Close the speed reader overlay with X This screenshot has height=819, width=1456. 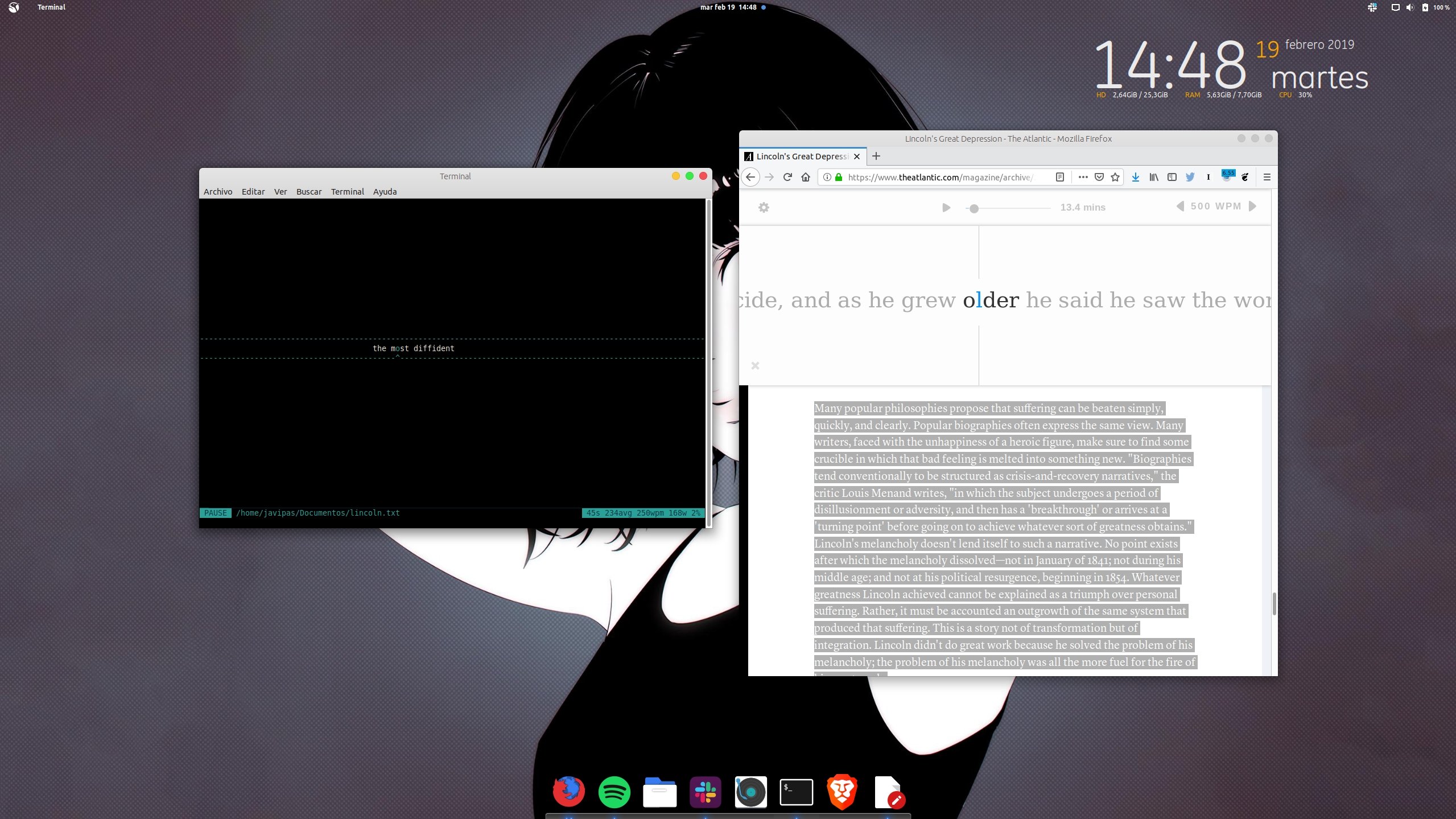coord(755,365)
